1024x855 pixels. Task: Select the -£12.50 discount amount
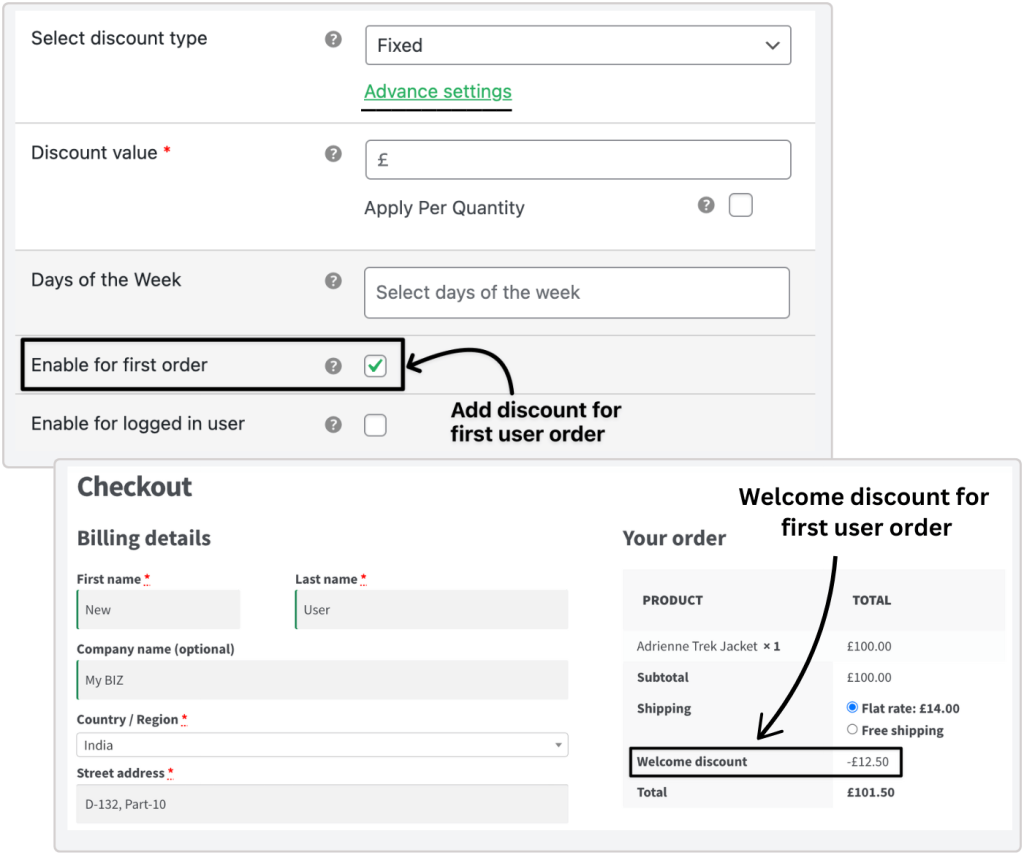pyautogui.click(x=868, y=762)
